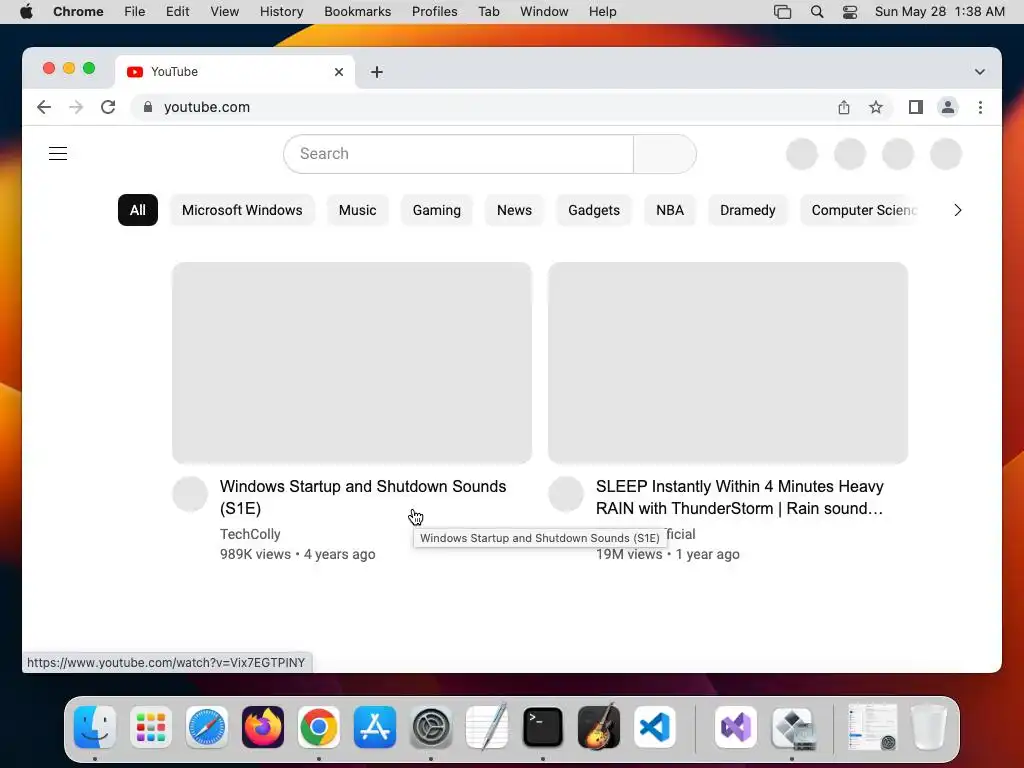The image size is (1024, 768).
Task: Open the YouTube hamburger guide menu
Action: pyautogui.click(x=58, y=153)
